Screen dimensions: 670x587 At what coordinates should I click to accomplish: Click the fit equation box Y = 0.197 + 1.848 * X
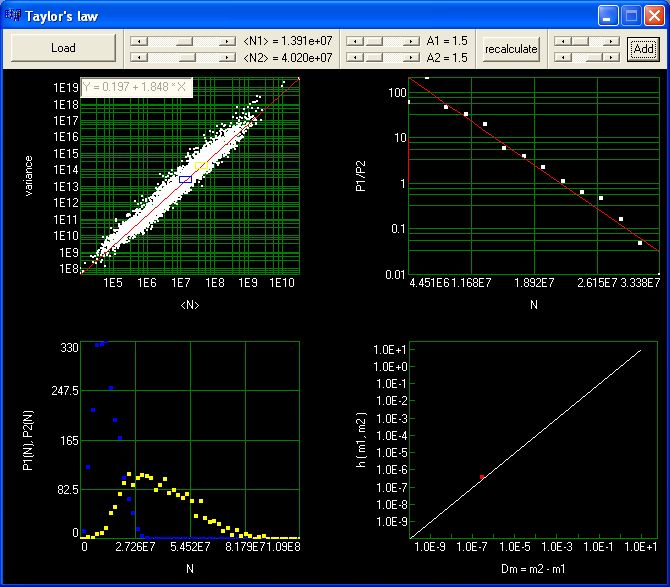pos(136,87)
